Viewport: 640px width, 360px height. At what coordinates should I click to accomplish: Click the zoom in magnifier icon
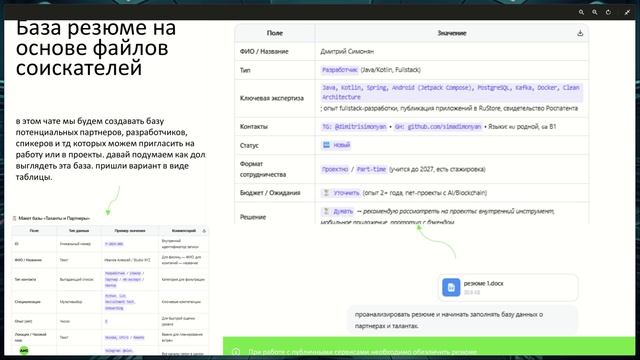595,12
